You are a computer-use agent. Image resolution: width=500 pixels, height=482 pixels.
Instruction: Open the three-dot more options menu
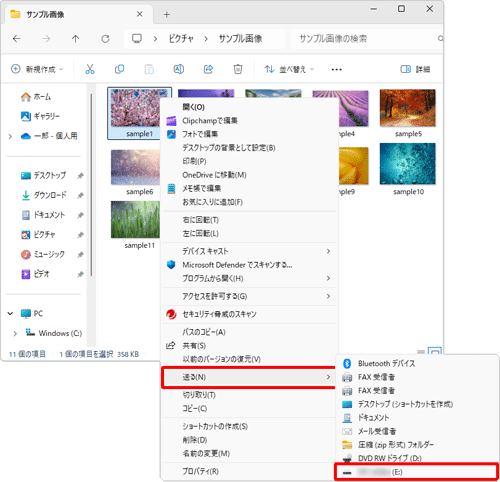[x=336, y=70]
